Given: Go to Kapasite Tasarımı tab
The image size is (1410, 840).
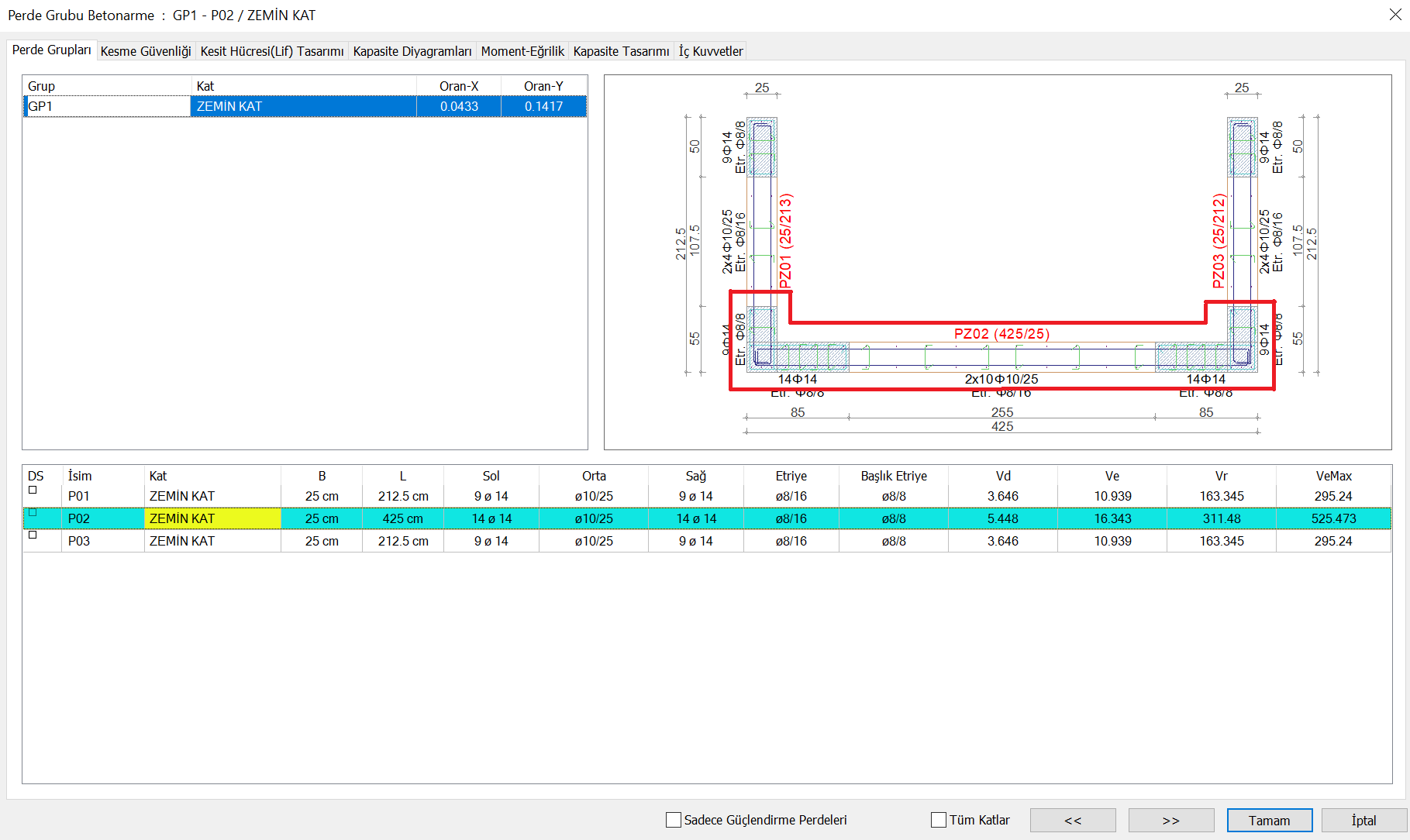Looking at the screenshot, I should pyautogui.click(x=621, y=51).
